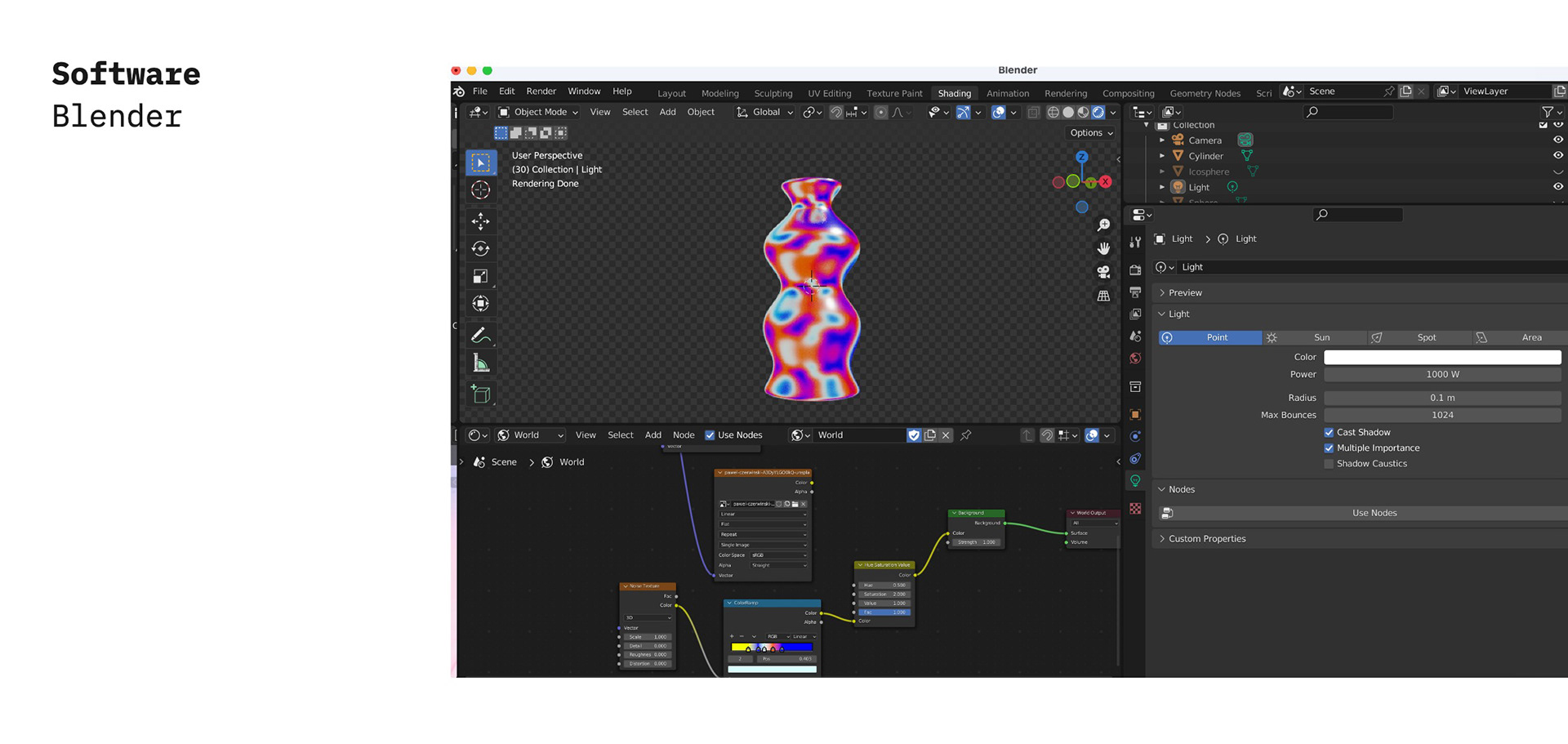Disable the Cast Shadow checkbox
This screenshot has width=1568, height=744.
(1329, 433)
